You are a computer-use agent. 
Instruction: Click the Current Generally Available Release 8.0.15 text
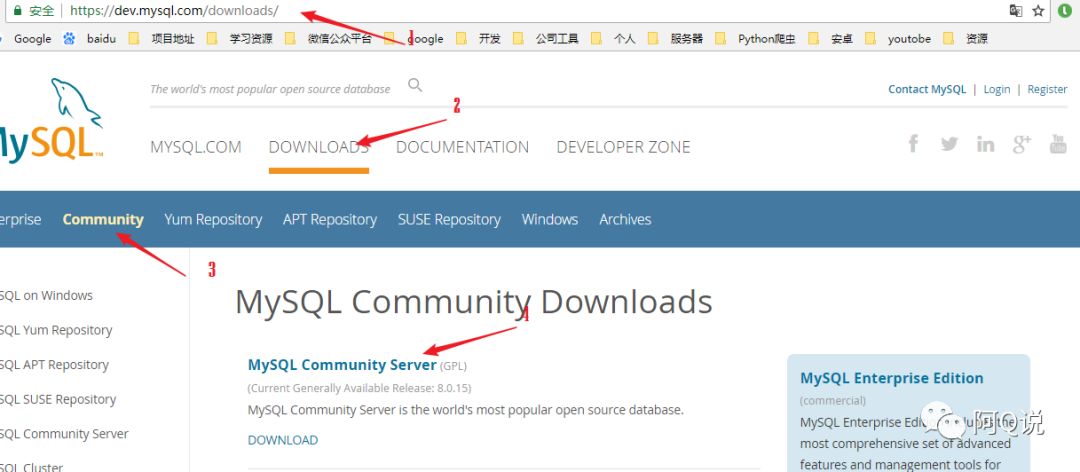click(360, 388)
